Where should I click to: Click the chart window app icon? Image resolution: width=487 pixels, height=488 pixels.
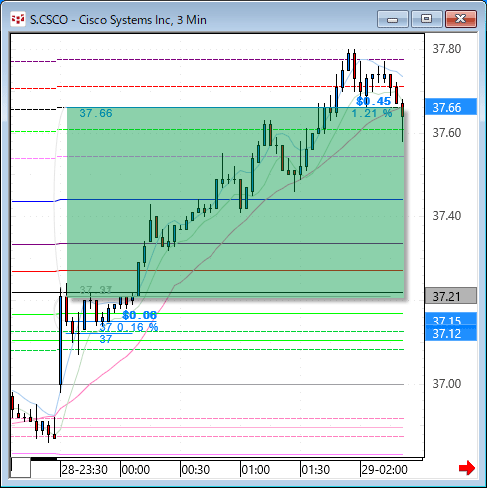click(x=18, y=19)
